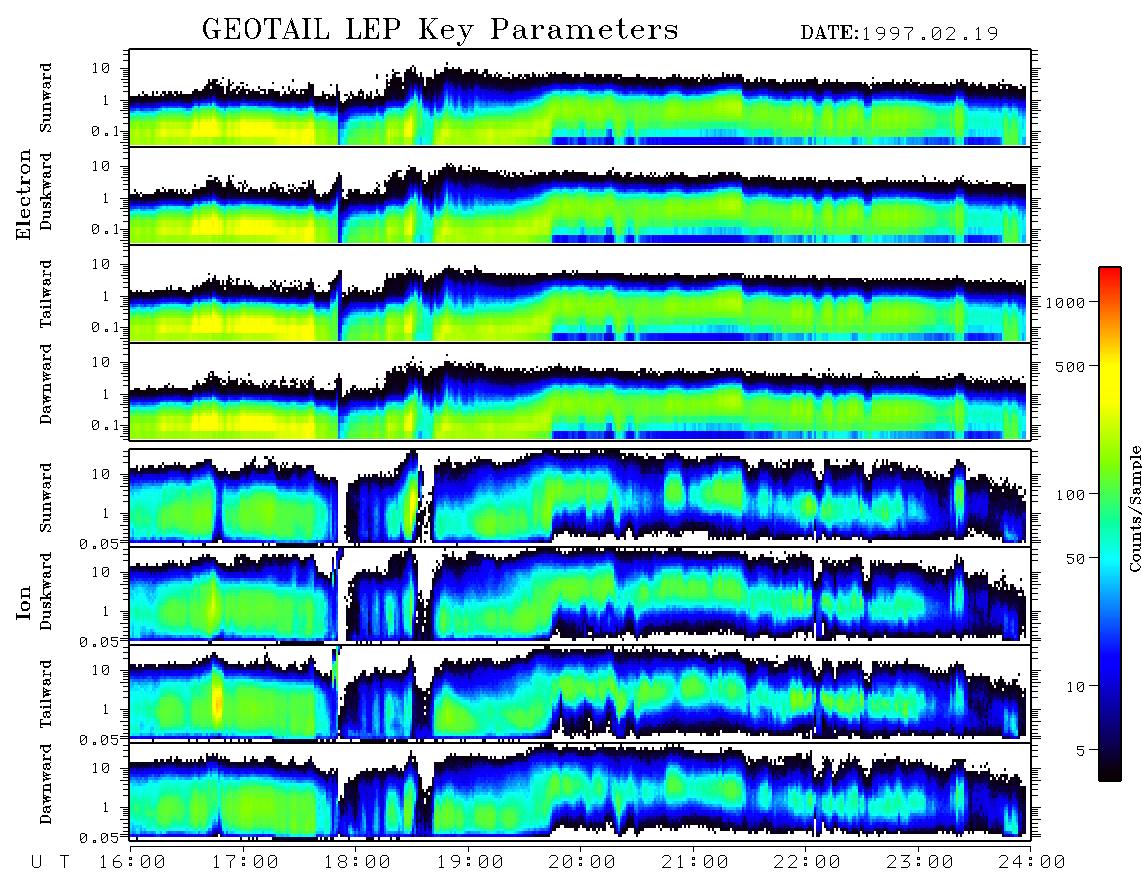Screen dimensions: 1142x880
Task: Select the Electron Dawnward panel label
Action: coord(46,384)
